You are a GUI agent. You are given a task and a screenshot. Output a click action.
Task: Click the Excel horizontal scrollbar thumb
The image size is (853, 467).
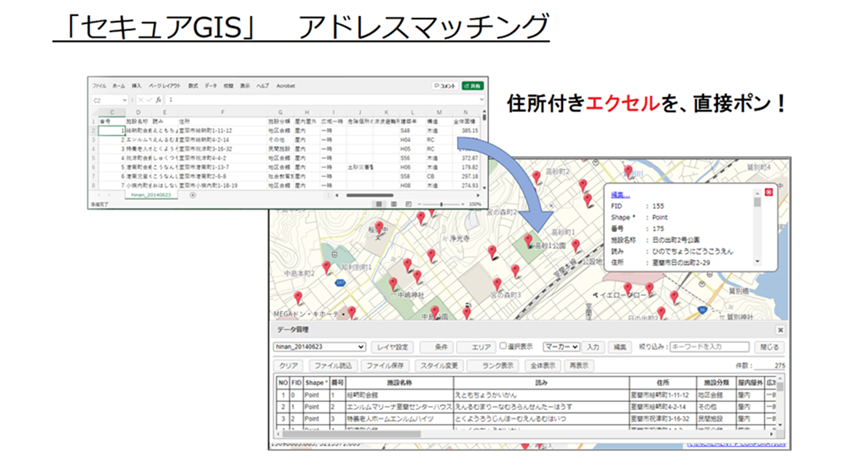[x=370, y=195]
